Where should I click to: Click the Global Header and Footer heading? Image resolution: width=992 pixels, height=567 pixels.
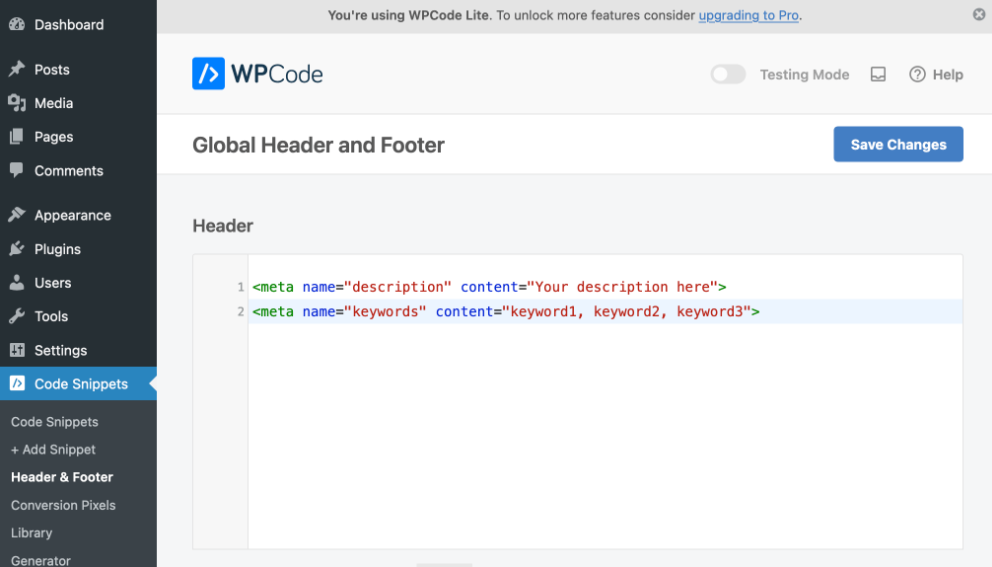click(x=318, y=145)
